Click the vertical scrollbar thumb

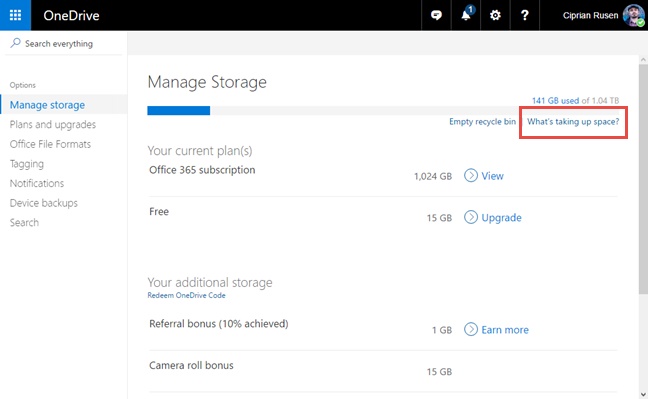tap(643, 179)
